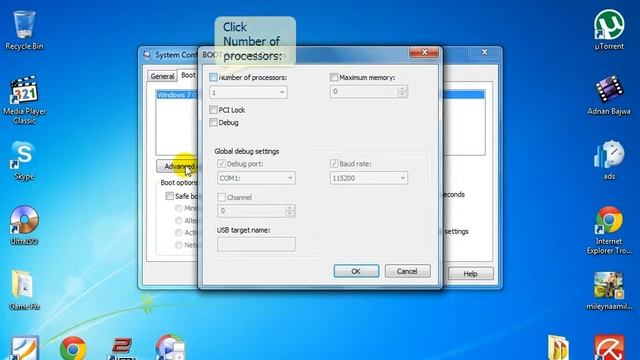This screenshot has width=640, height=360.
Task: Open the UltraISO desktop shortcut
Action: click(24, 224)
